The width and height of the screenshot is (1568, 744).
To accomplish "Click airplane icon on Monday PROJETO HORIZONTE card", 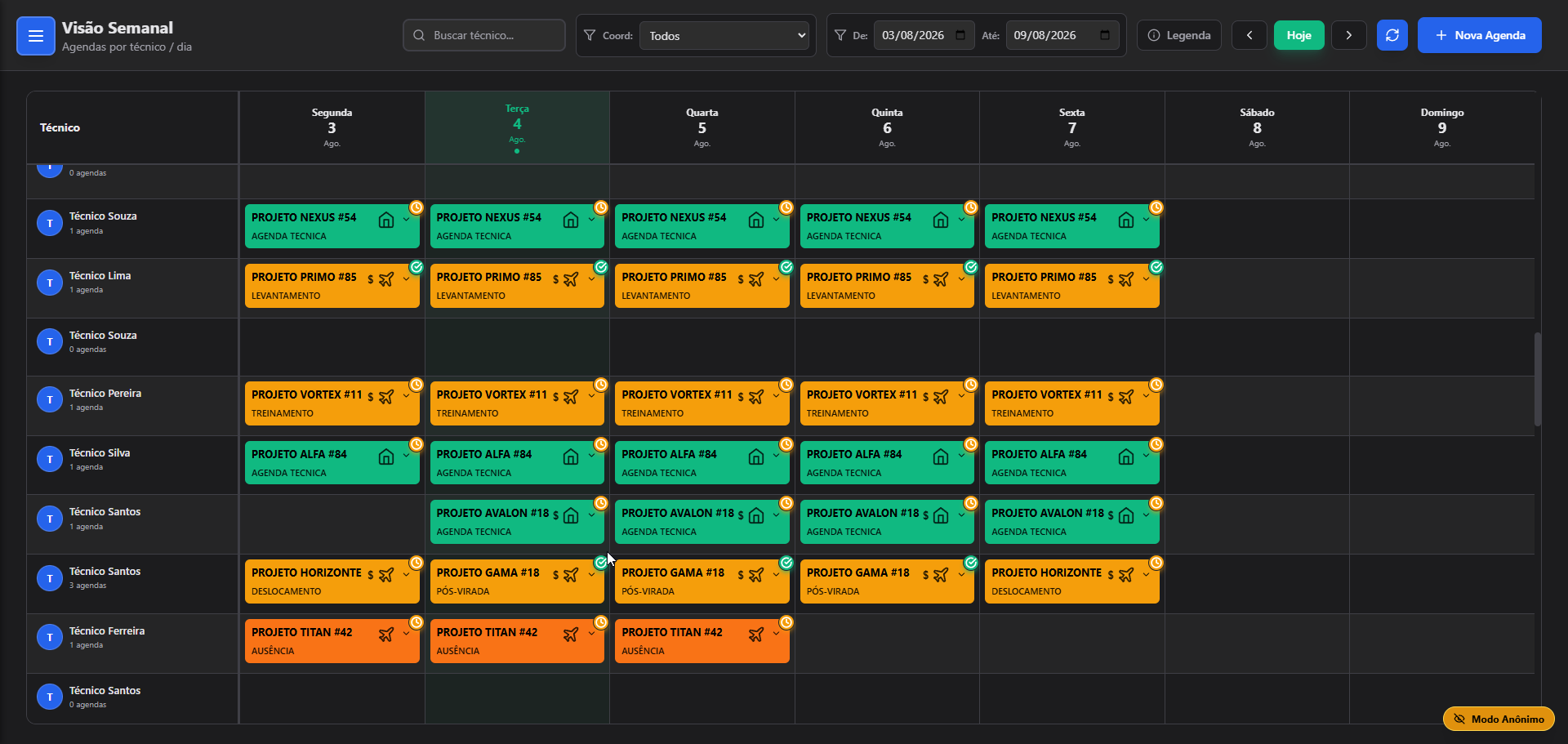I will tap(386, 575).
